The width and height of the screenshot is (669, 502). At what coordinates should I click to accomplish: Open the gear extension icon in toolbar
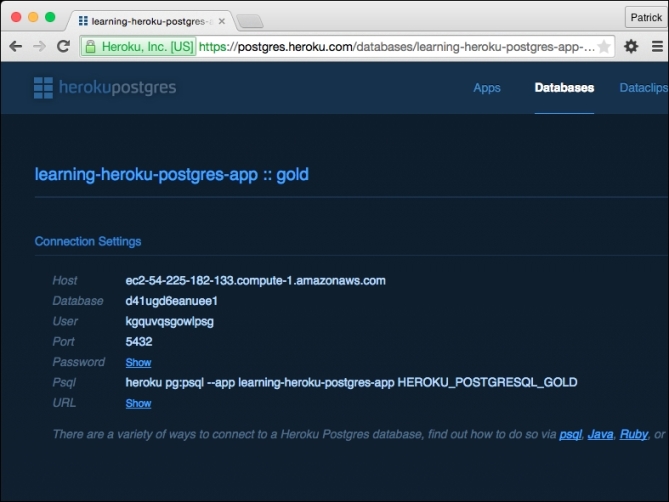tap(631, 46)
